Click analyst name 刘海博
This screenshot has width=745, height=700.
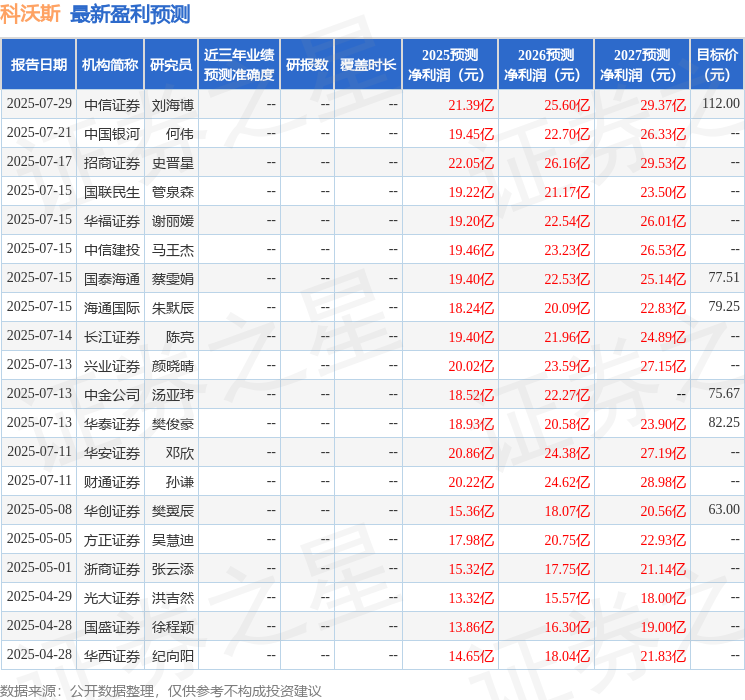[172, 105]
